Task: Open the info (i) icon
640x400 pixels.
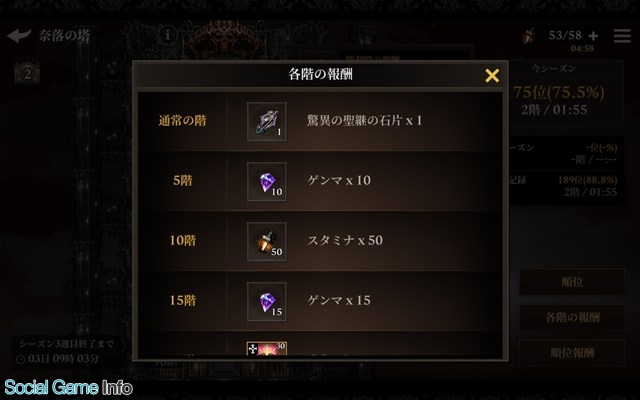Action: (167, 36)
